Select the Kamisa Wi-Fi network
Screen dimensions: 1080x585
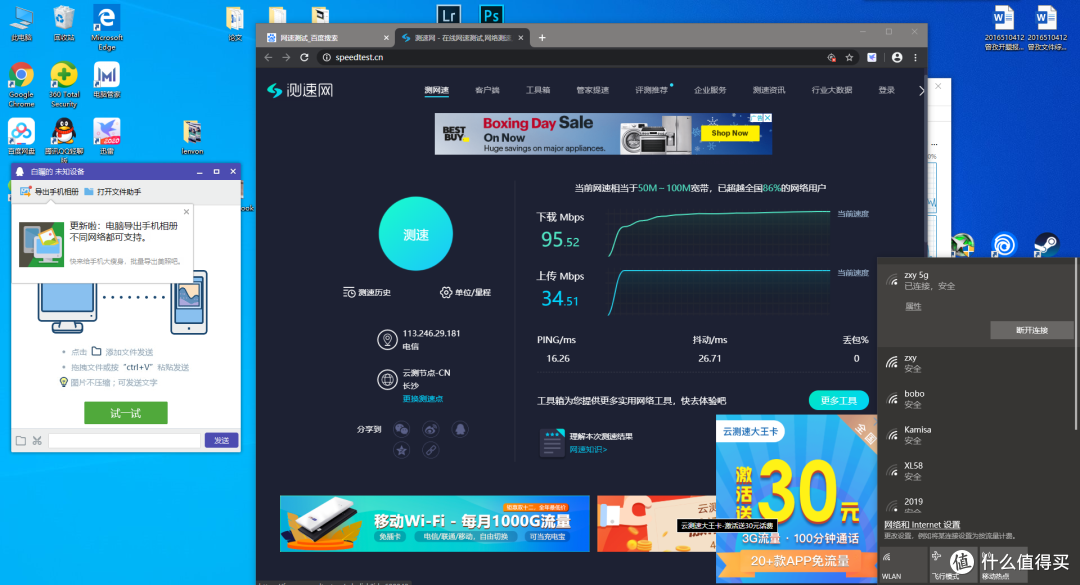pyautogui.click(x=977, y=435)
